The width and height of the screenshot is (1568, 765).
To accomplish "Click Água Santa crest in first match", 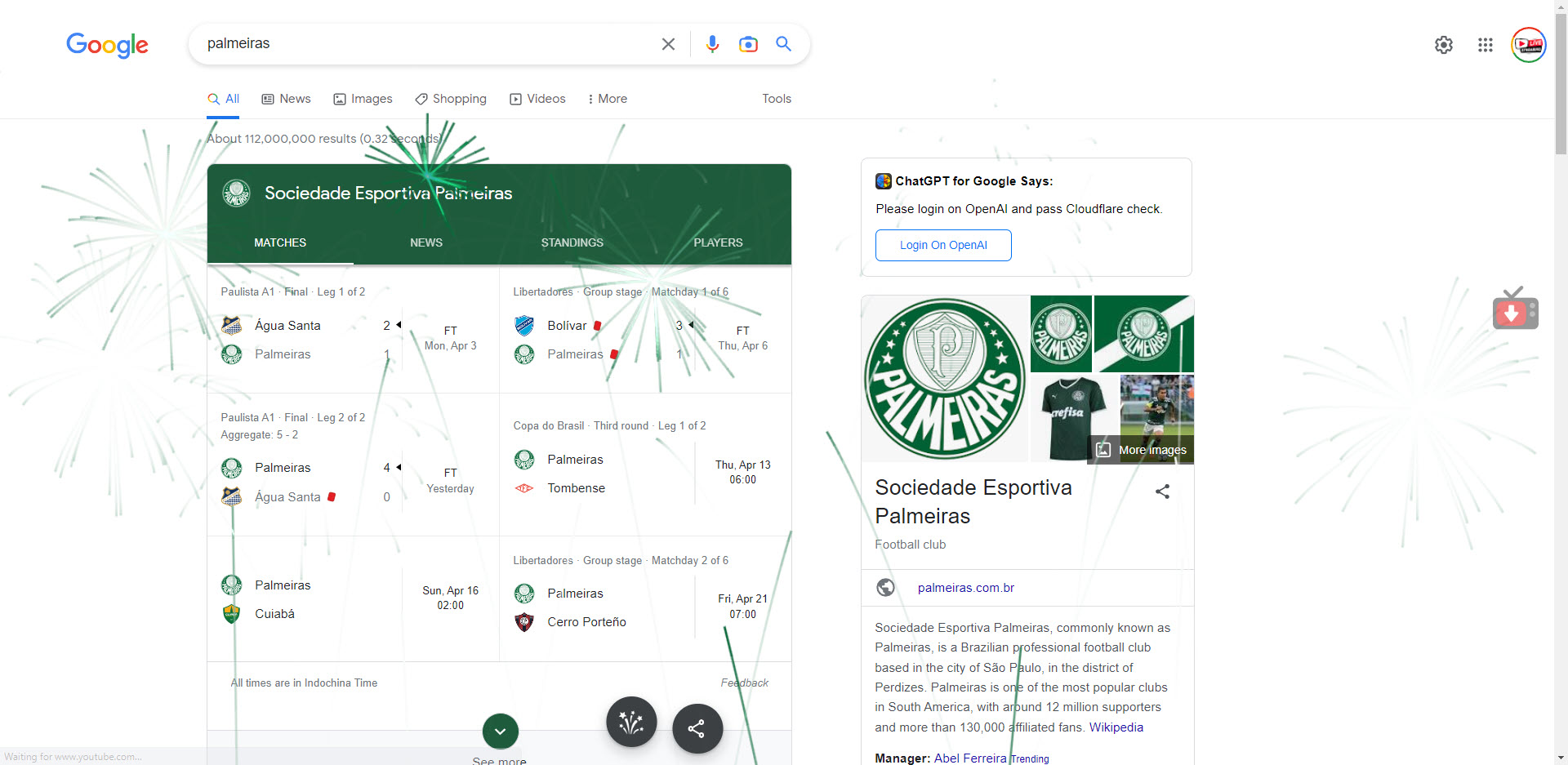I will [232, 326].
